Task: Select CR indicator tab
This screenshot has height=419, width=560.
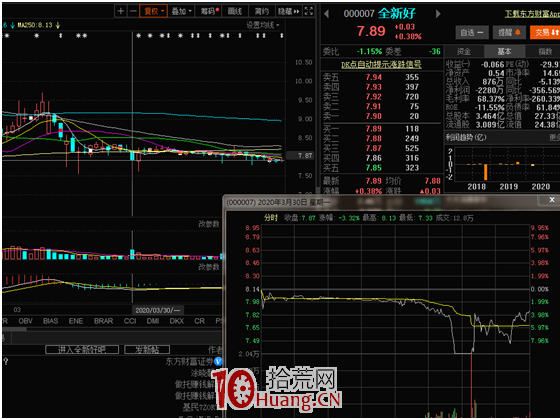Action: pos(200,321)
